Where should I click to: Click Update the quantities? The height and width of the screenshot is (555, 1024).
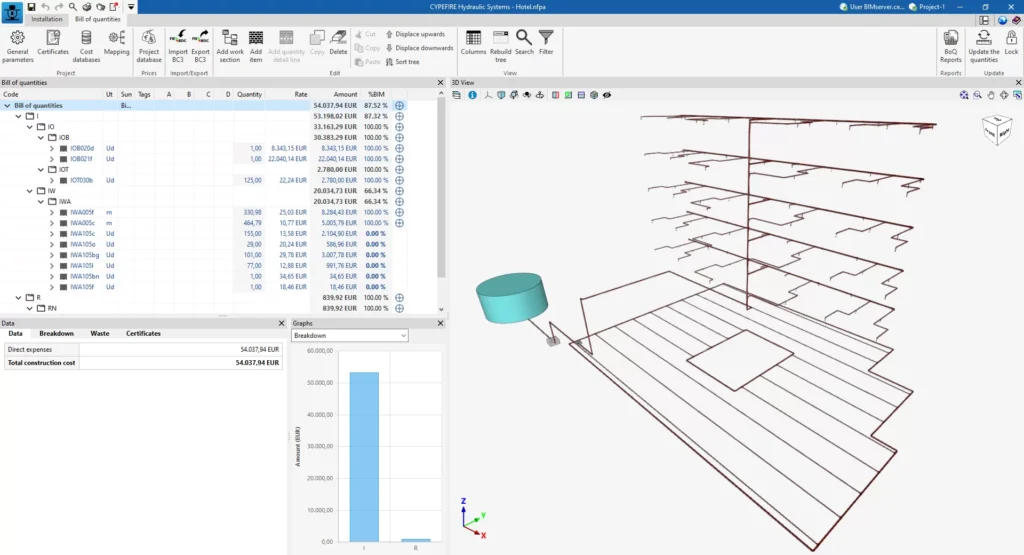pos(984,46)
